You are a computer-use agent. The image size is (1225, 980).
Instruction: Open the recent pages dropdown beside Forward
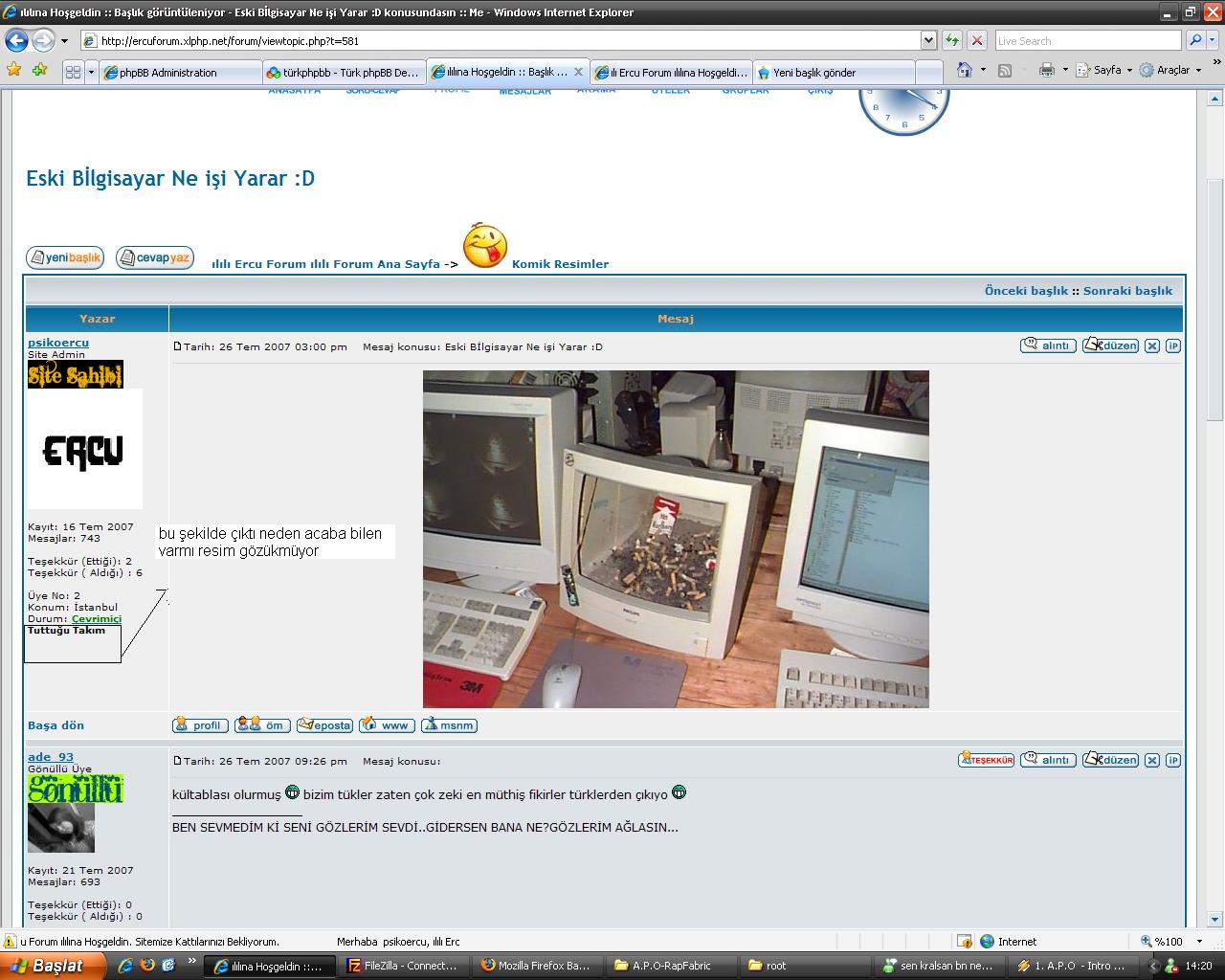[x=64, y=41]
